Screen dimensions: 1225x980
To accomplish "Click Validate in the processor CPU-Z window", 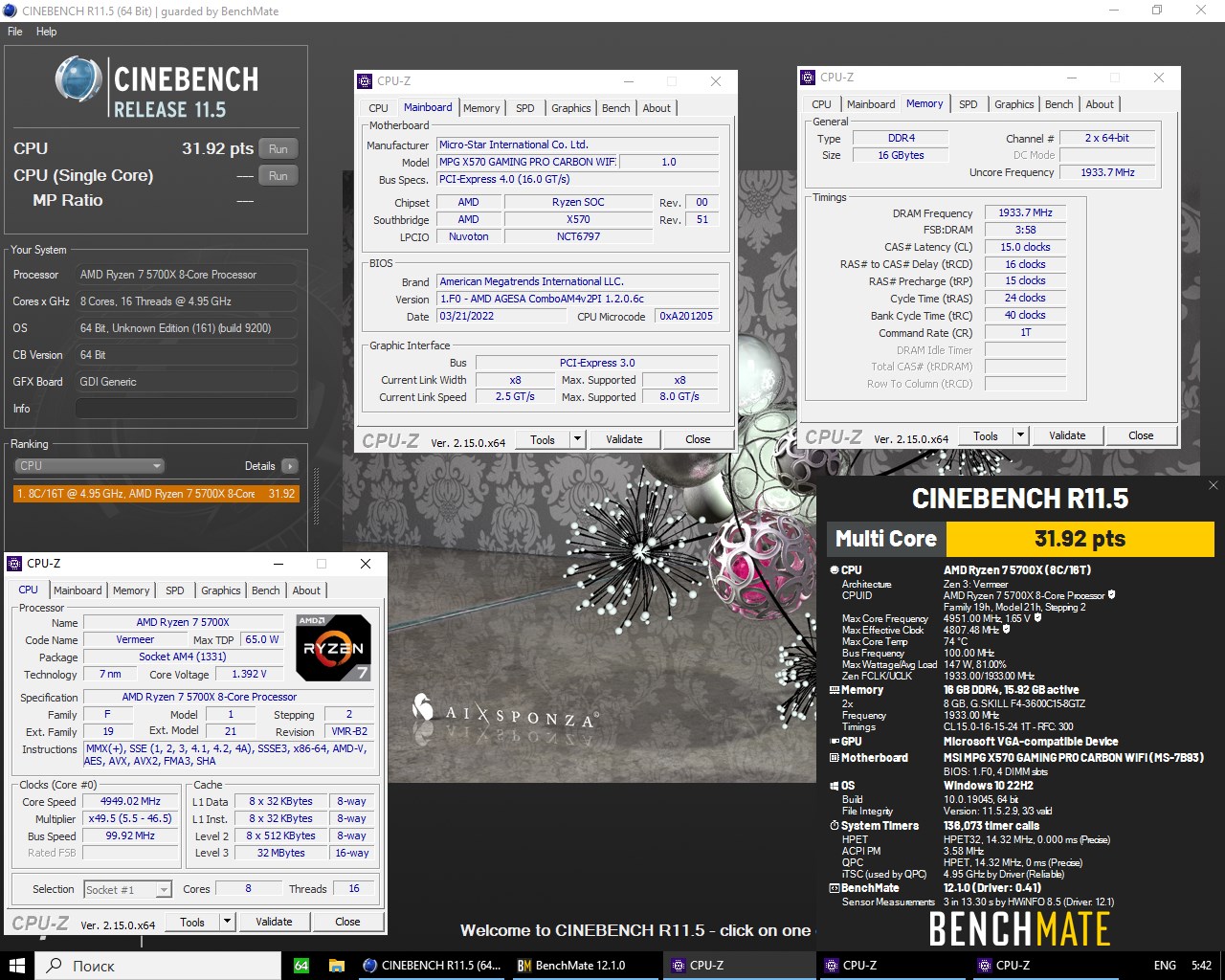I will pyautogui.click(x=274, y=922).
